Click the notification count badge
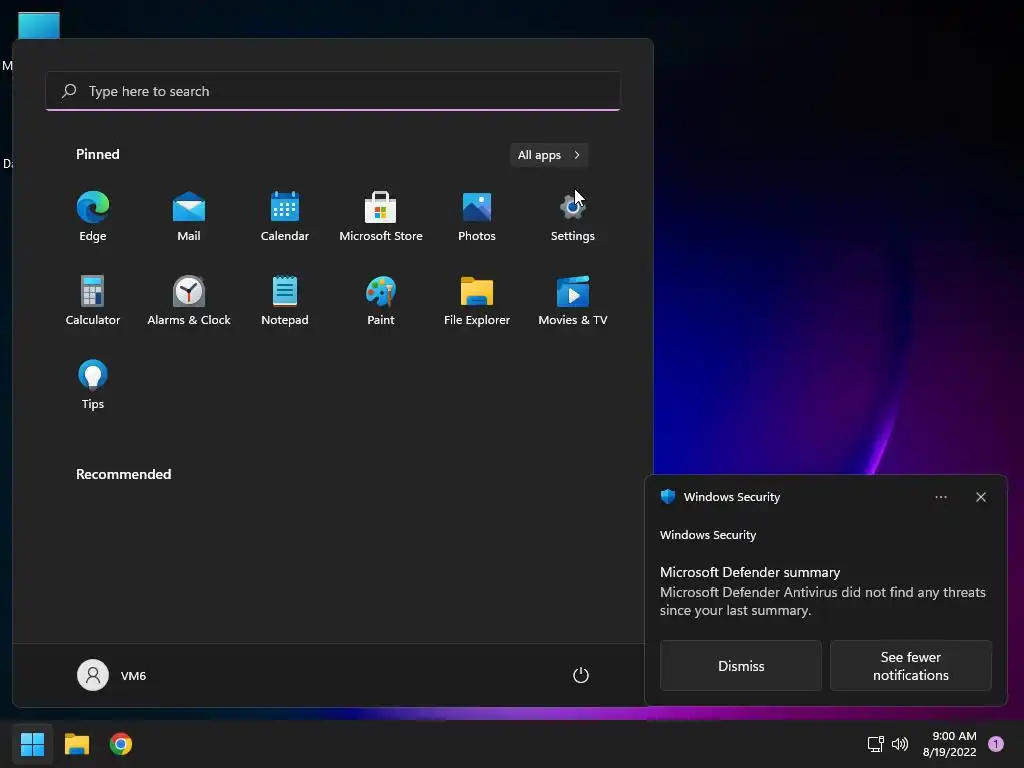This screenshot has width=1024, height=768. 996,744
